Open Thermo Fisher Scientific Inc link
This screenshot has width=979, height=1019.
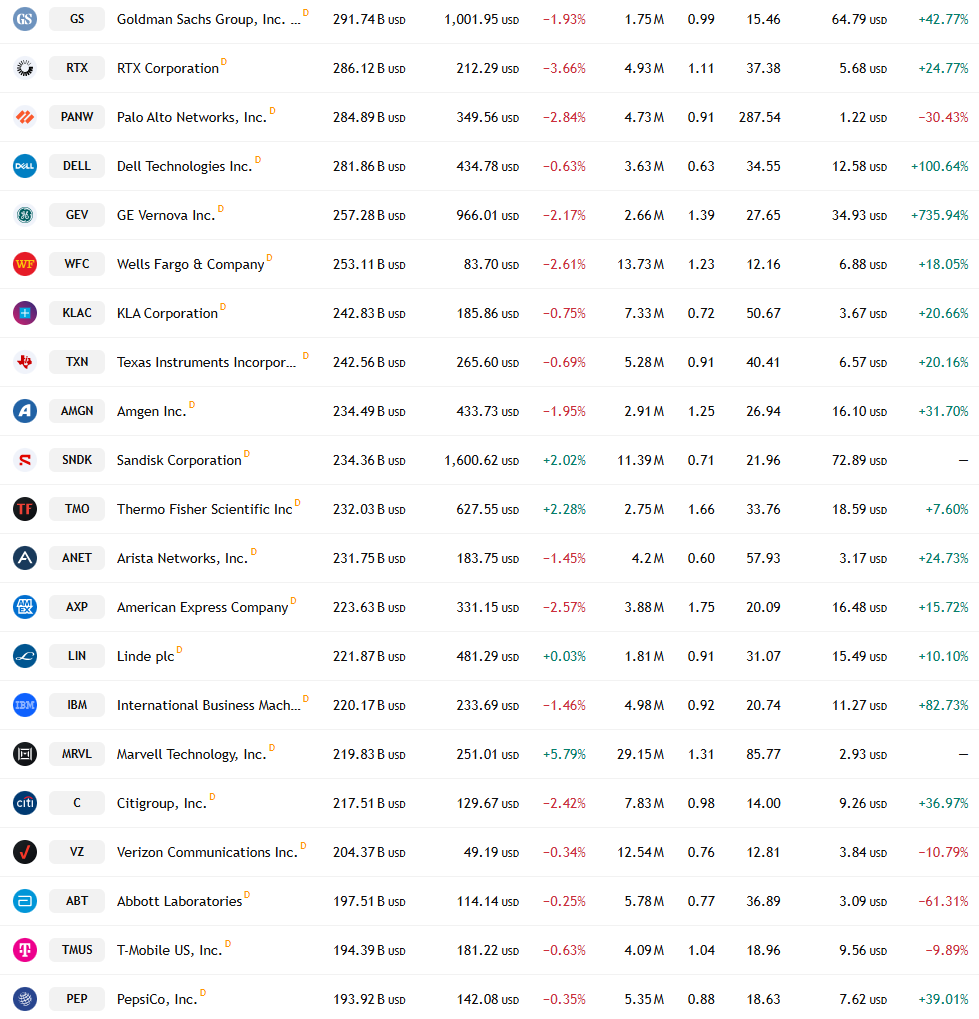205,510
